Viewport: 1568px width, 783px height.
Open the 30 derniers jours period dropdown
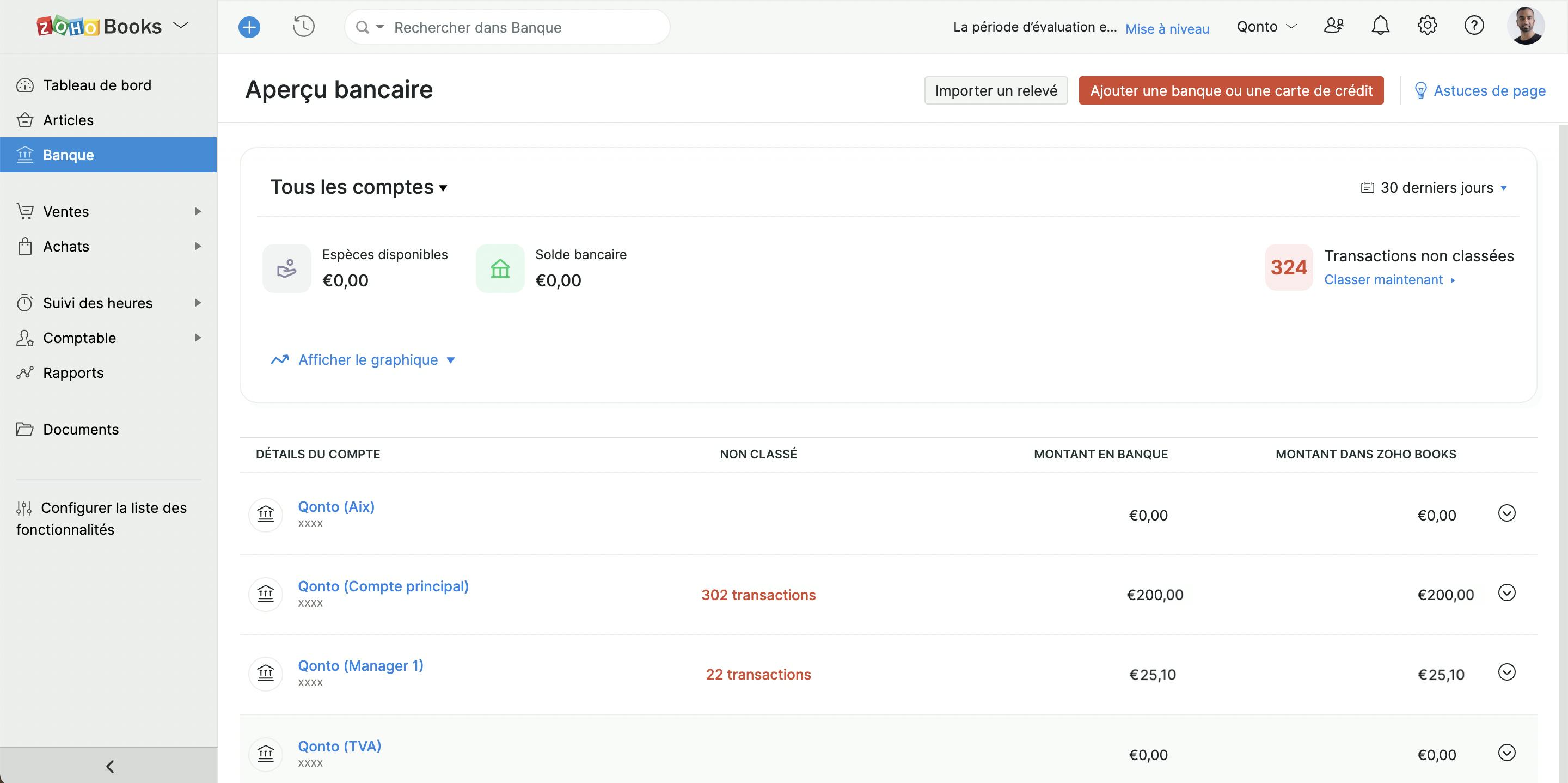click(x=1435, y=188)
